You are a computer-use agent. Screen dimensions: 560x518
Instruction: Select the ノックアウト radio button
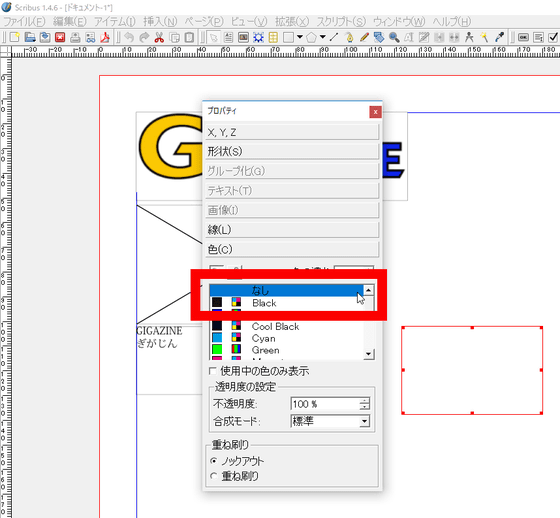[214, 461]
